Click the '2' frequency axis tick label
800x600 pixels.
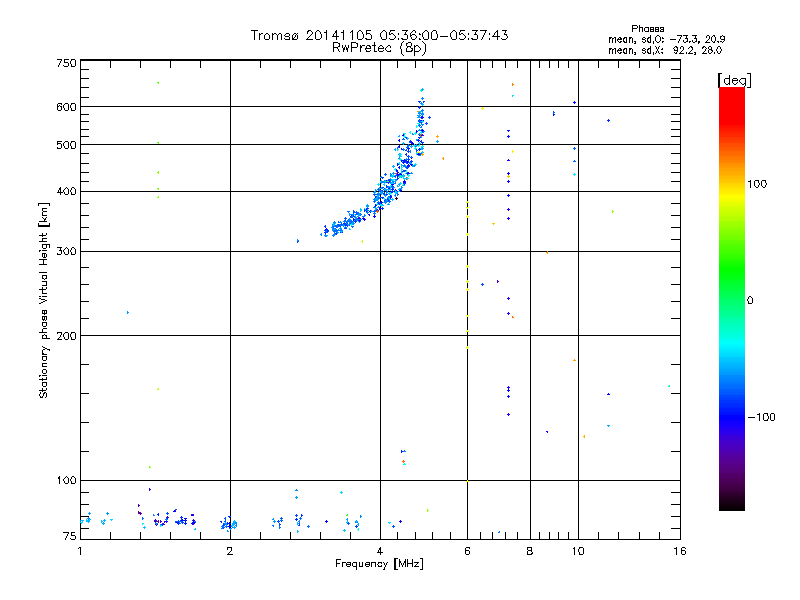(230, 551)
